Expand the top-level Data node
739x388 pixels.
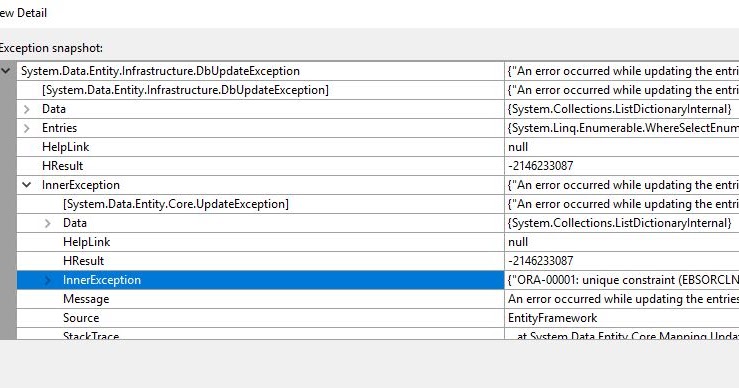[27, 109]
